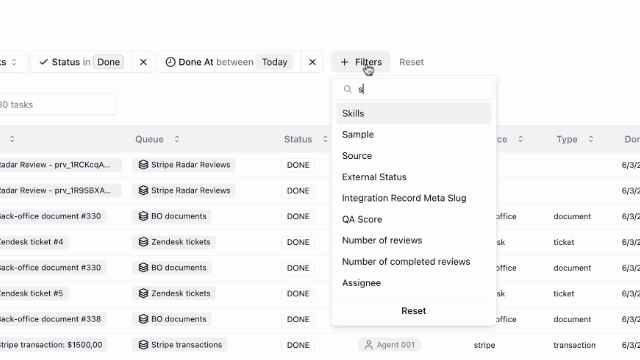The image size is (640, 360).
Task: Click Stripe Radar Reviews queue icon in first row
Action: (x=143, y=165)
